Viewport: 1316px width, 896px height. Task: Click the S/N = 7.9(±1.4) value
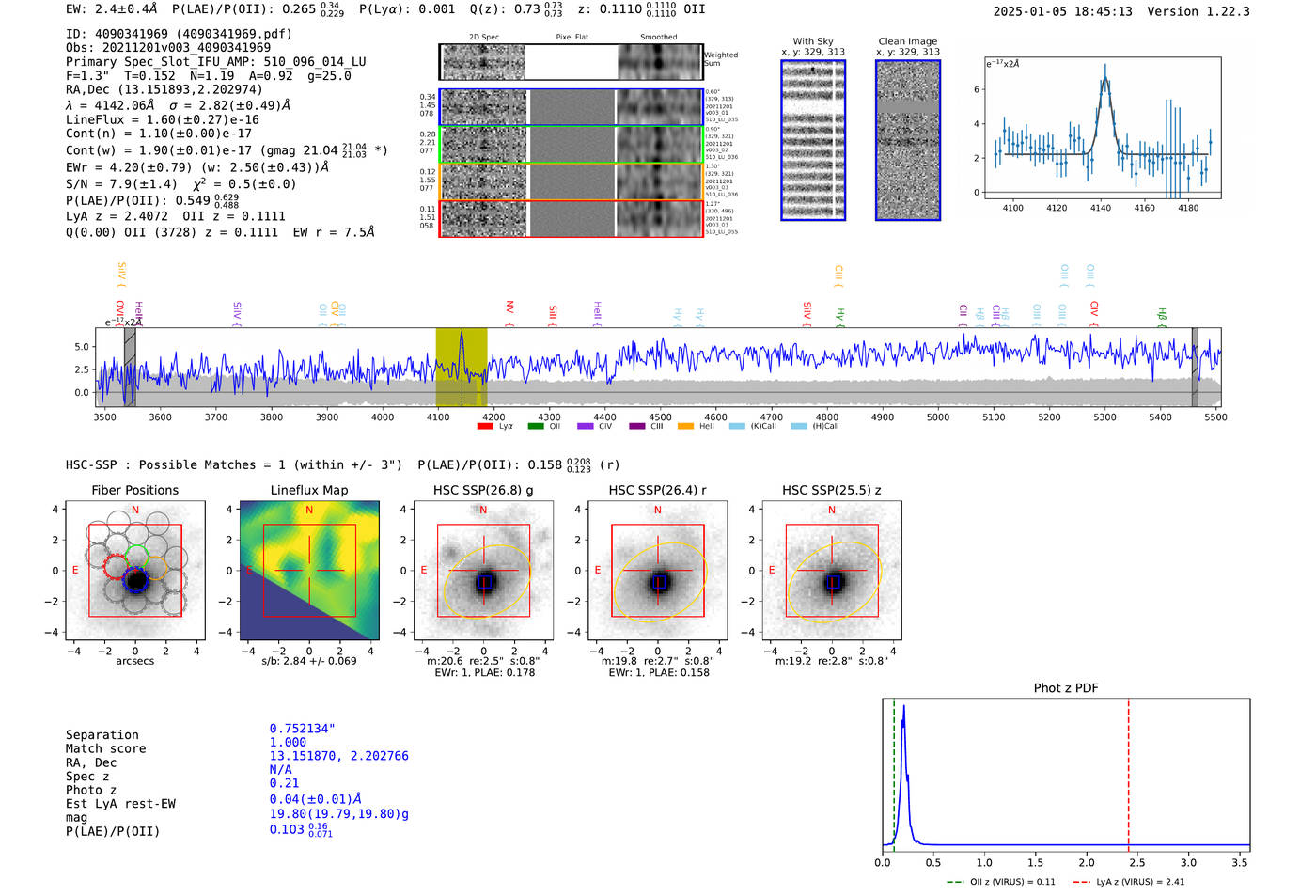point(121,183)
